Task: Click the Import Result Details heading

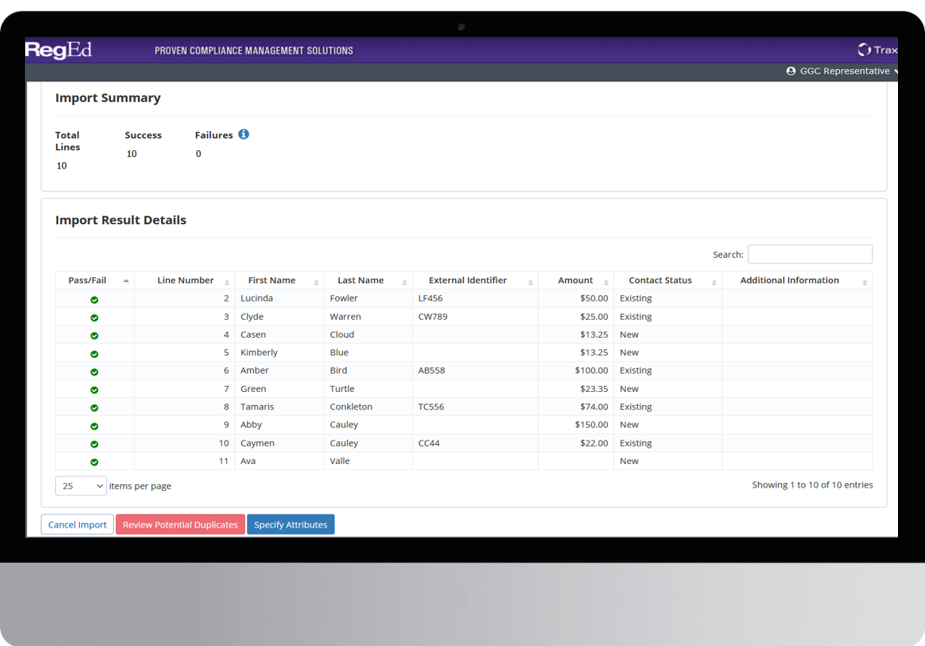Action: [121, 220]
